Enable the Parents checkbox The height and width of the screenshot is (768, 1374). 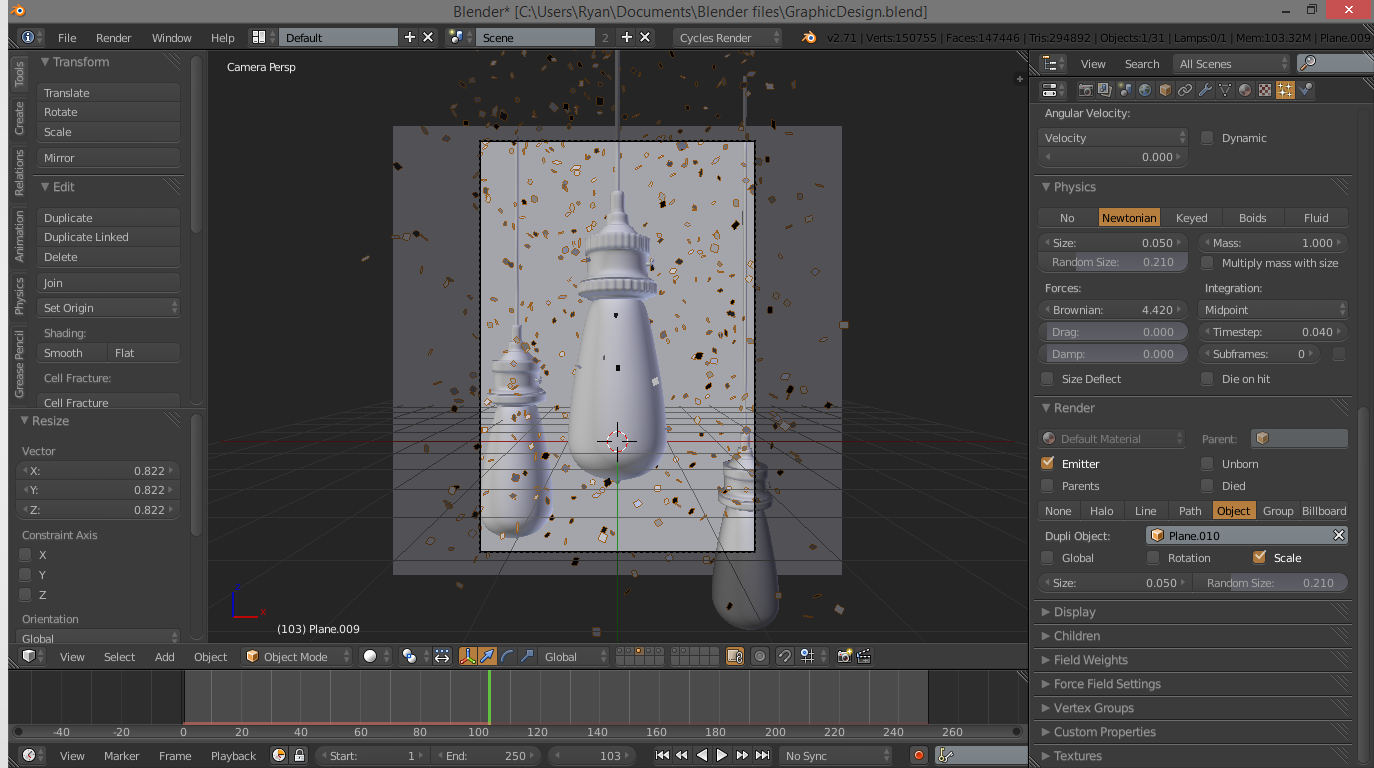pos(1047,486)
